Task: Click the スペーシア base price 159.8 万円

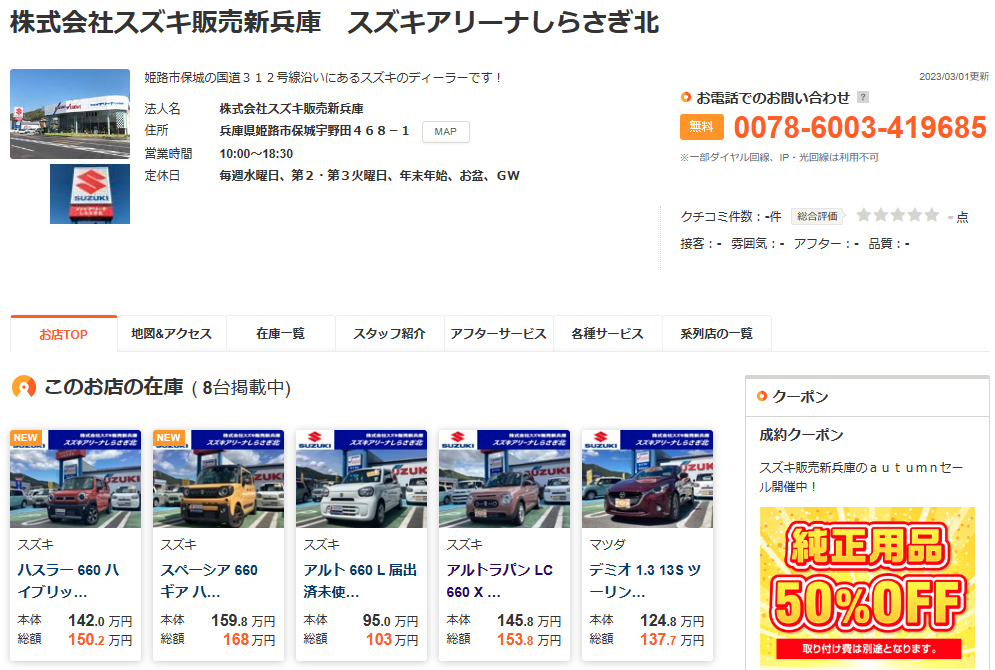Action: 243,621
